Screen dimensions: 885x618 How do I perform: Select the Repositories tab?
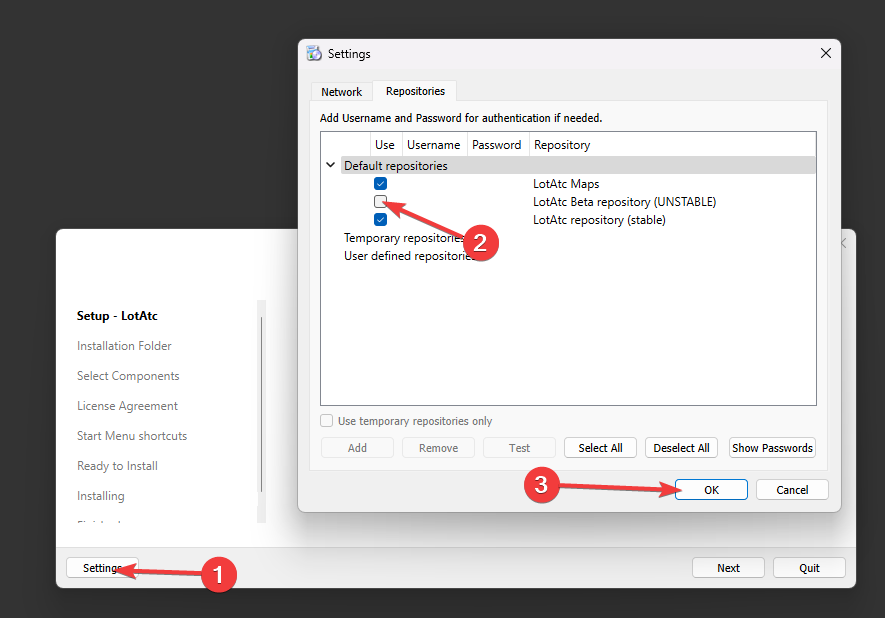pos(415,91)
